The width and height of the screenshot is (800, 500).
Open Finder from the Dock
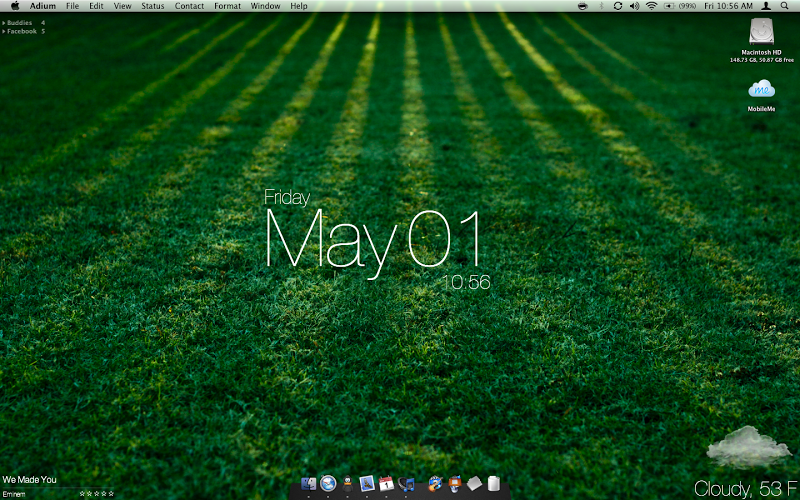pyautogui.click(x=309, y=484)
